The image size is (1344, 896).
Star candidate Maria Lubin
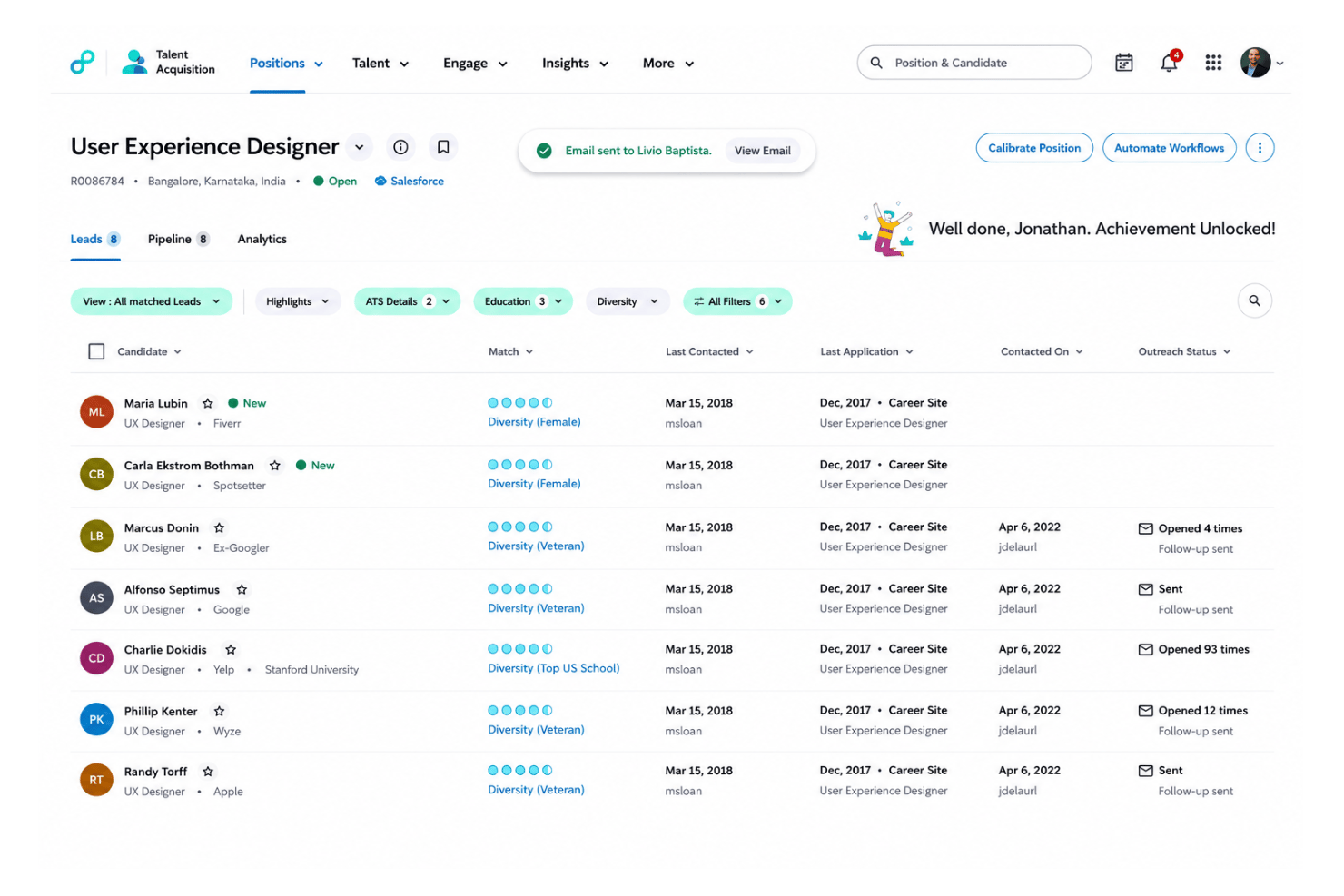208,403
